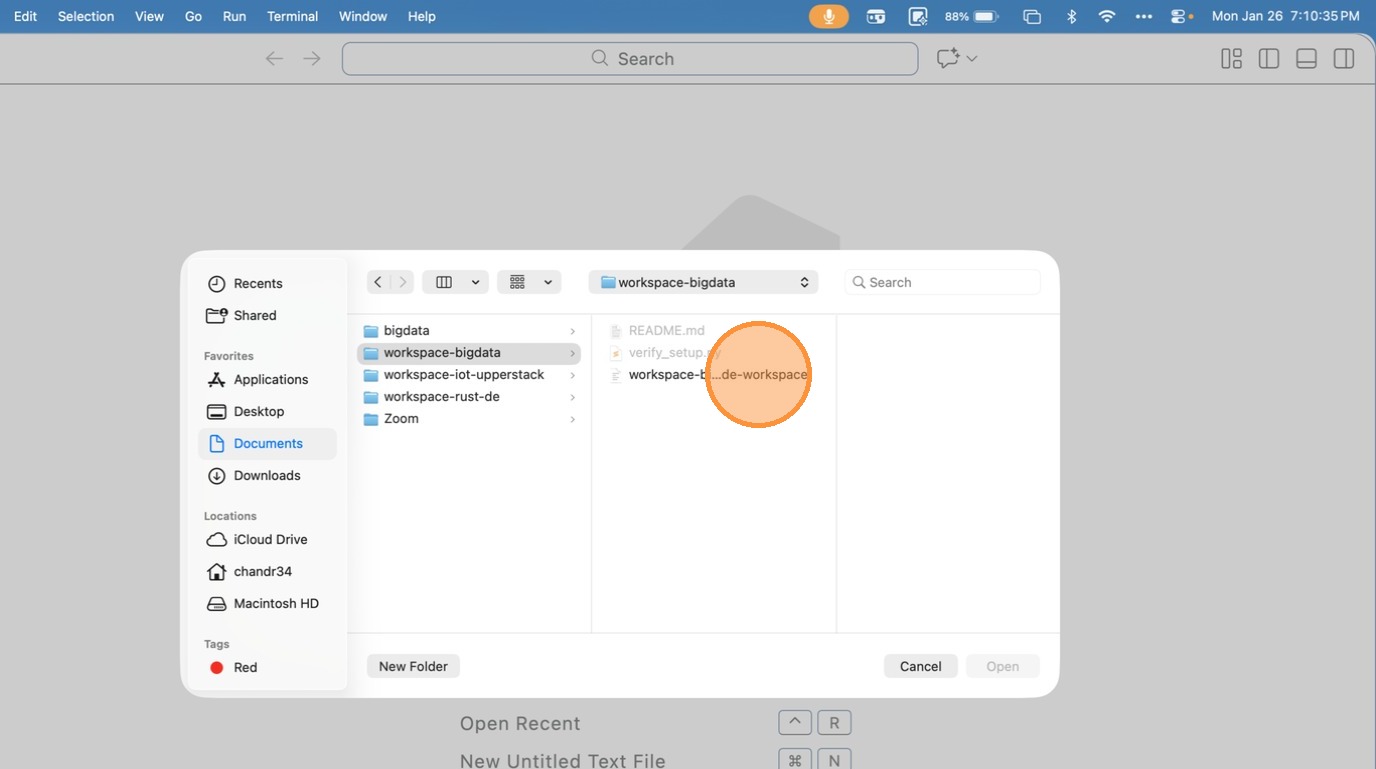Go forward in the editor window toolbar

pyautogui.click(x=312, y=59)
